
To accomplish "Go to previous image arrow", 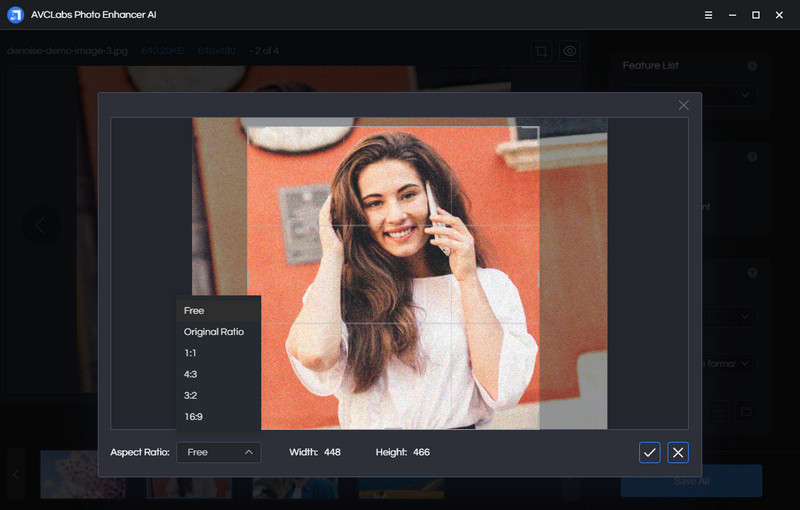I will click(40, 225).
